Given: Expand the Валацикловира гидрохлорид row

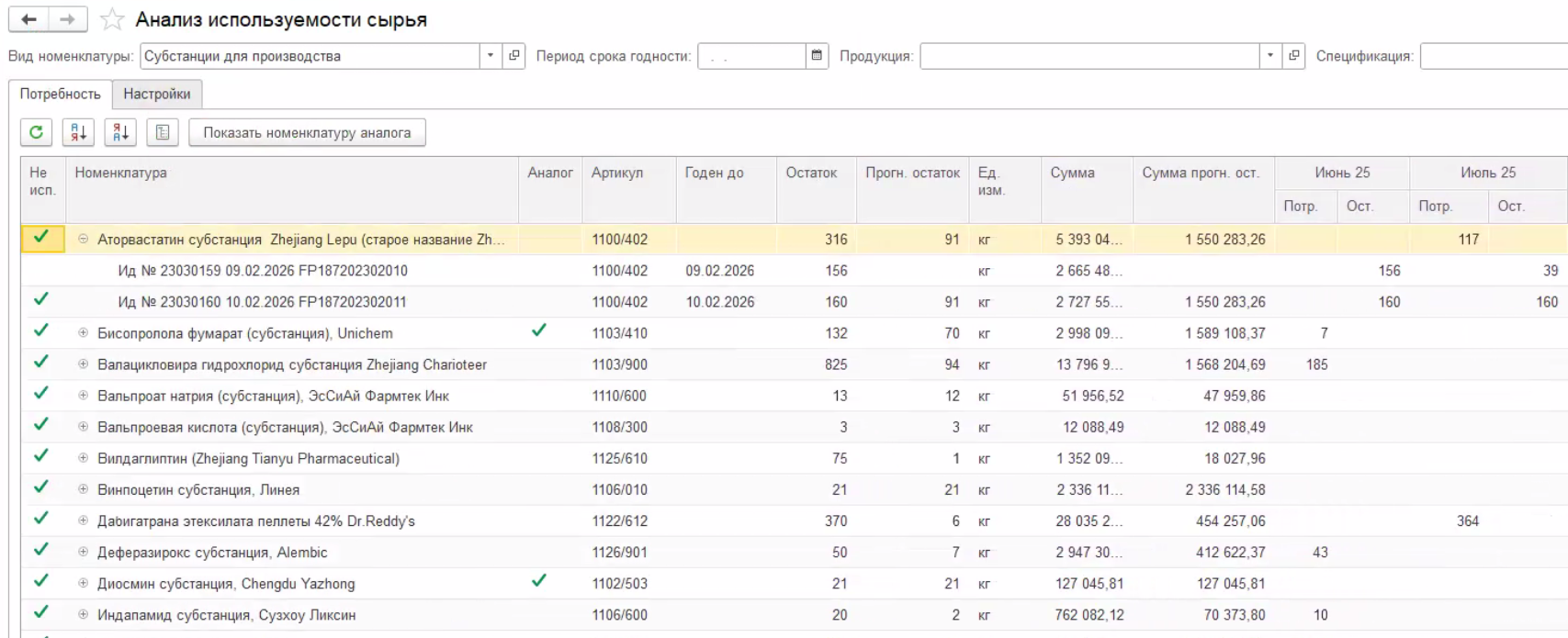Looking at the screenshot, I should pyautogui.click(x=83, y=364).
